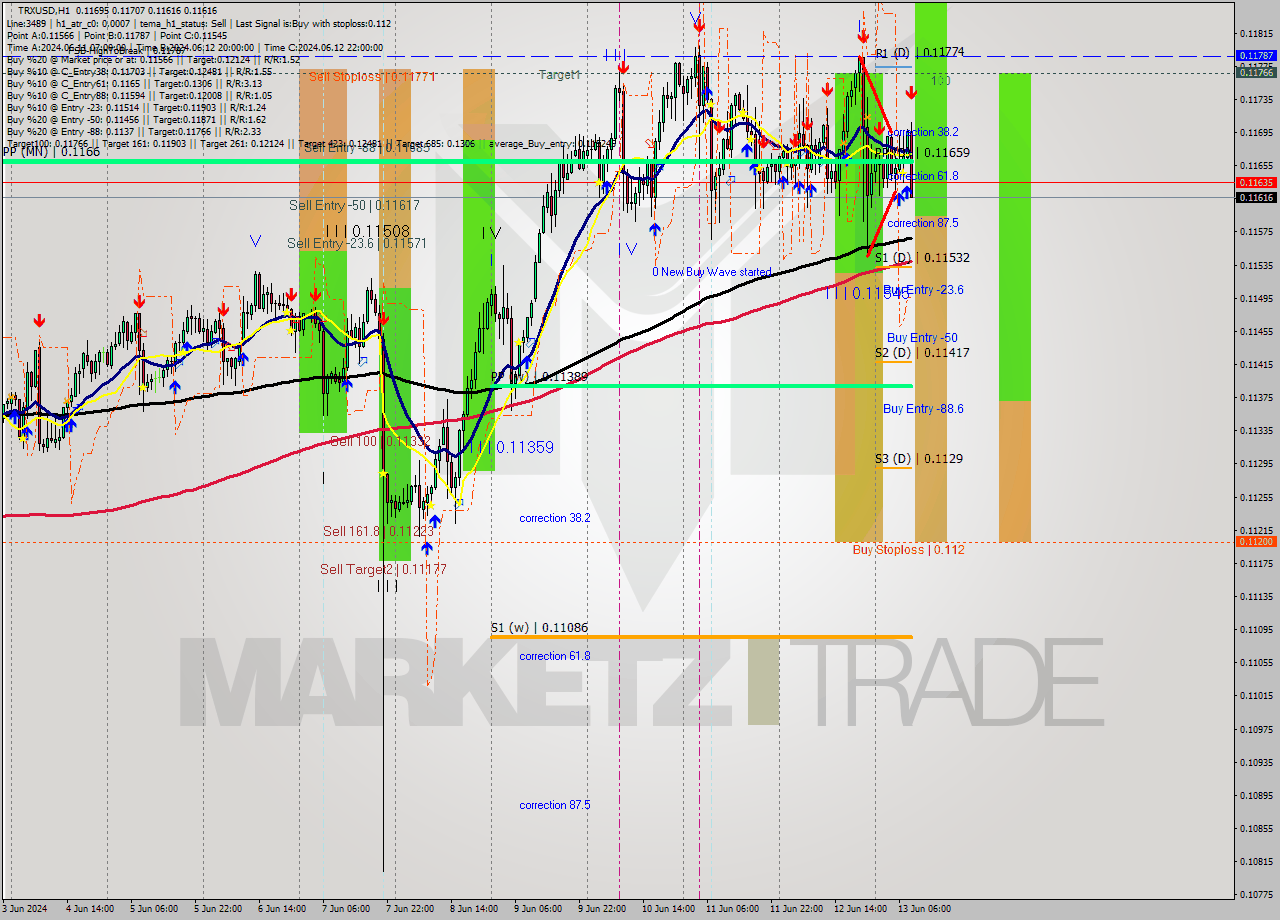This screenshot has width=1280, height=920.
Task: Click the 'R1 (D) | 0.11774' label
Action: 920,52
